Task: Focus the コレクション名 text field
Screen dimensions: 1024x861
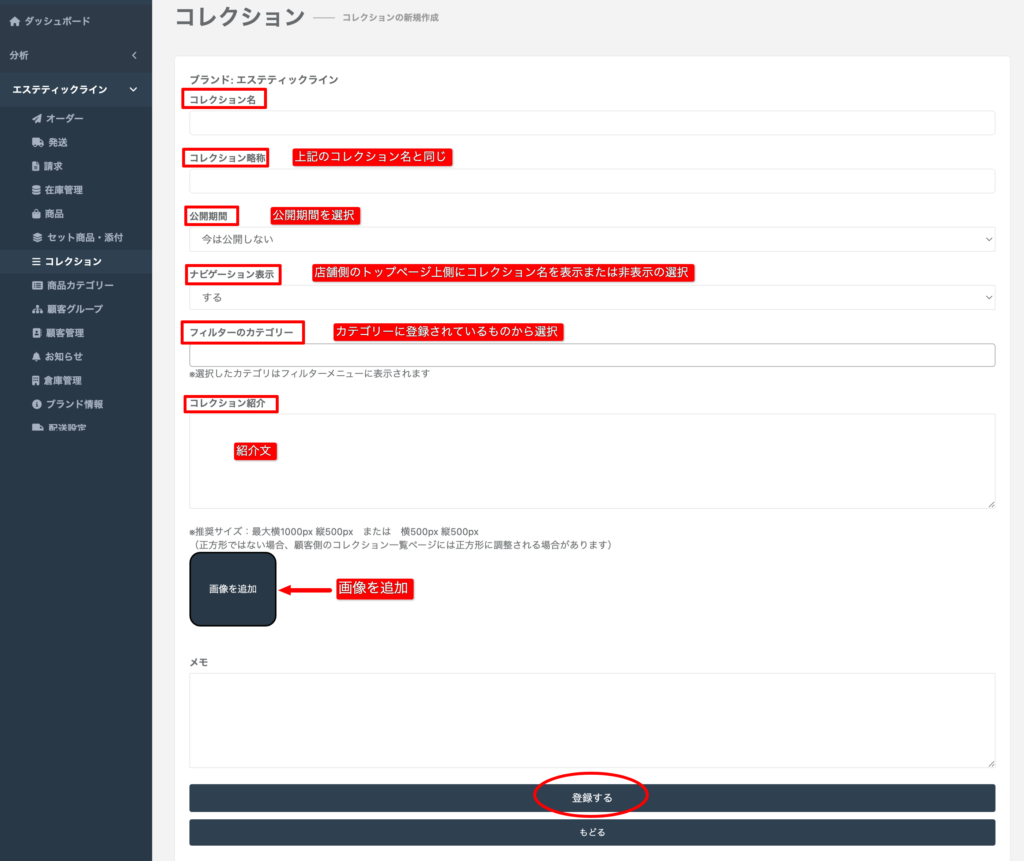Action: coord(592,123)
